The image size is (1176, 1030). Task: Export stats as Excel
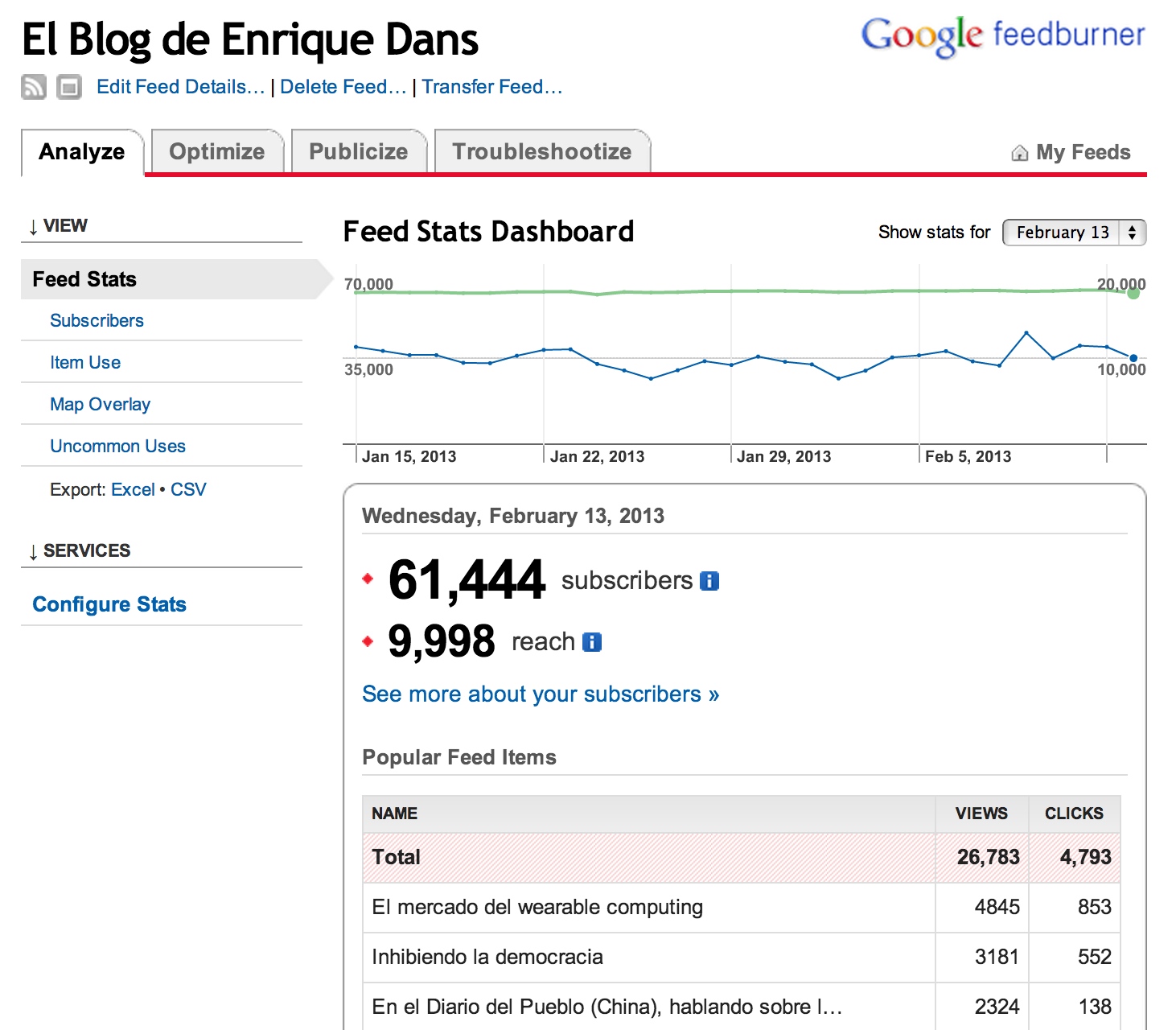point(133,489)
